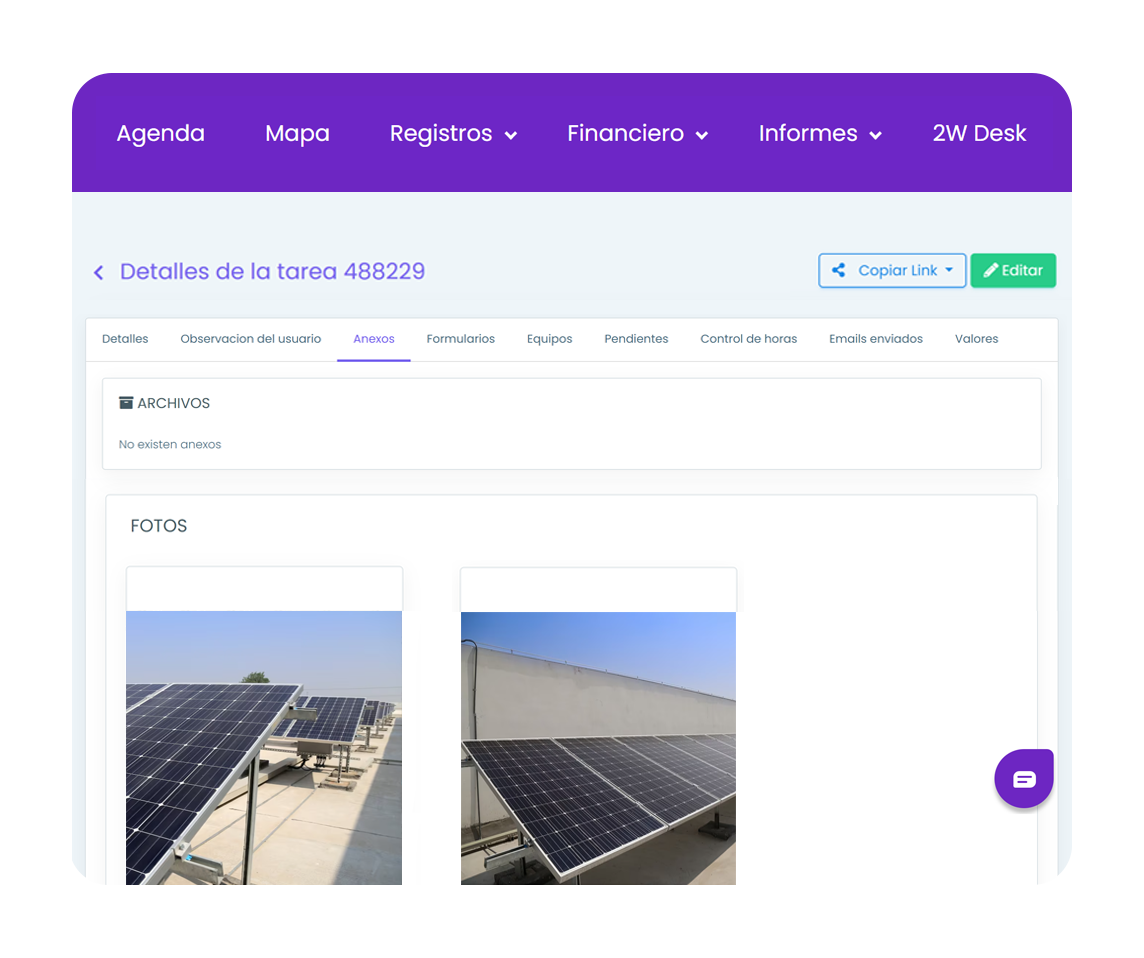Screen dimensions: 1144x958
Task: Go to Mapa in the navigation bar
Action: coord(297,134)
